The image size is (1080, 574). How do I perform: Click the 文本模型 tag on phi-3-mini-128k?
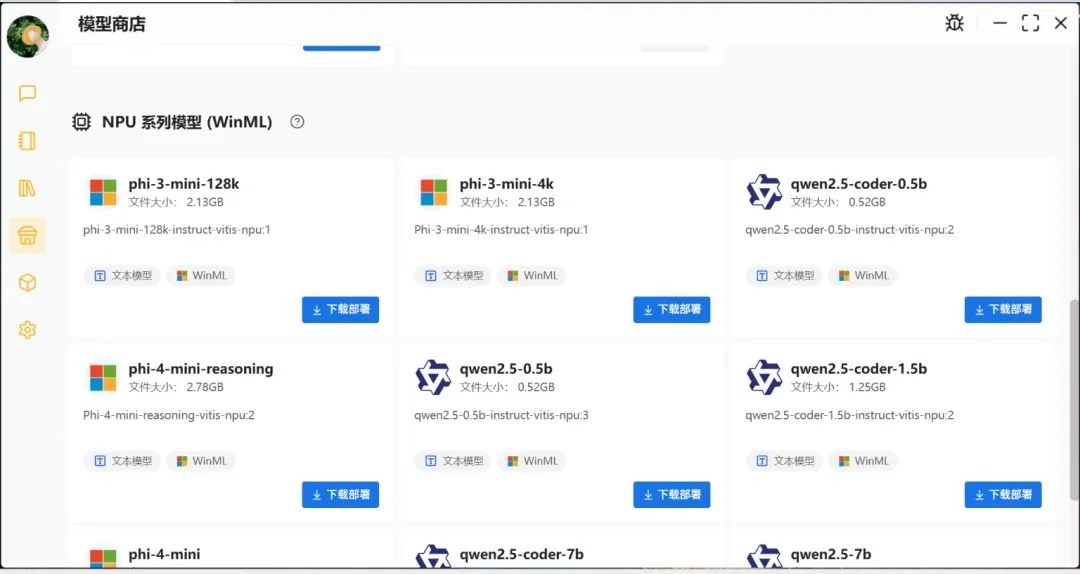coord(122,276)
